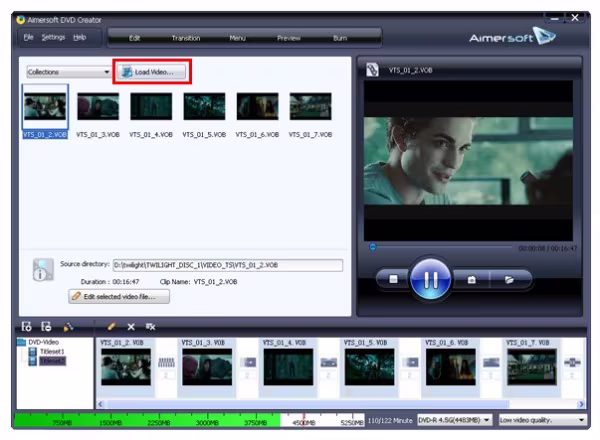Viewport: 600px width, 440px height.
Task: Click transition icon after VTS_01_7 clip
Action: coord(572,362)
